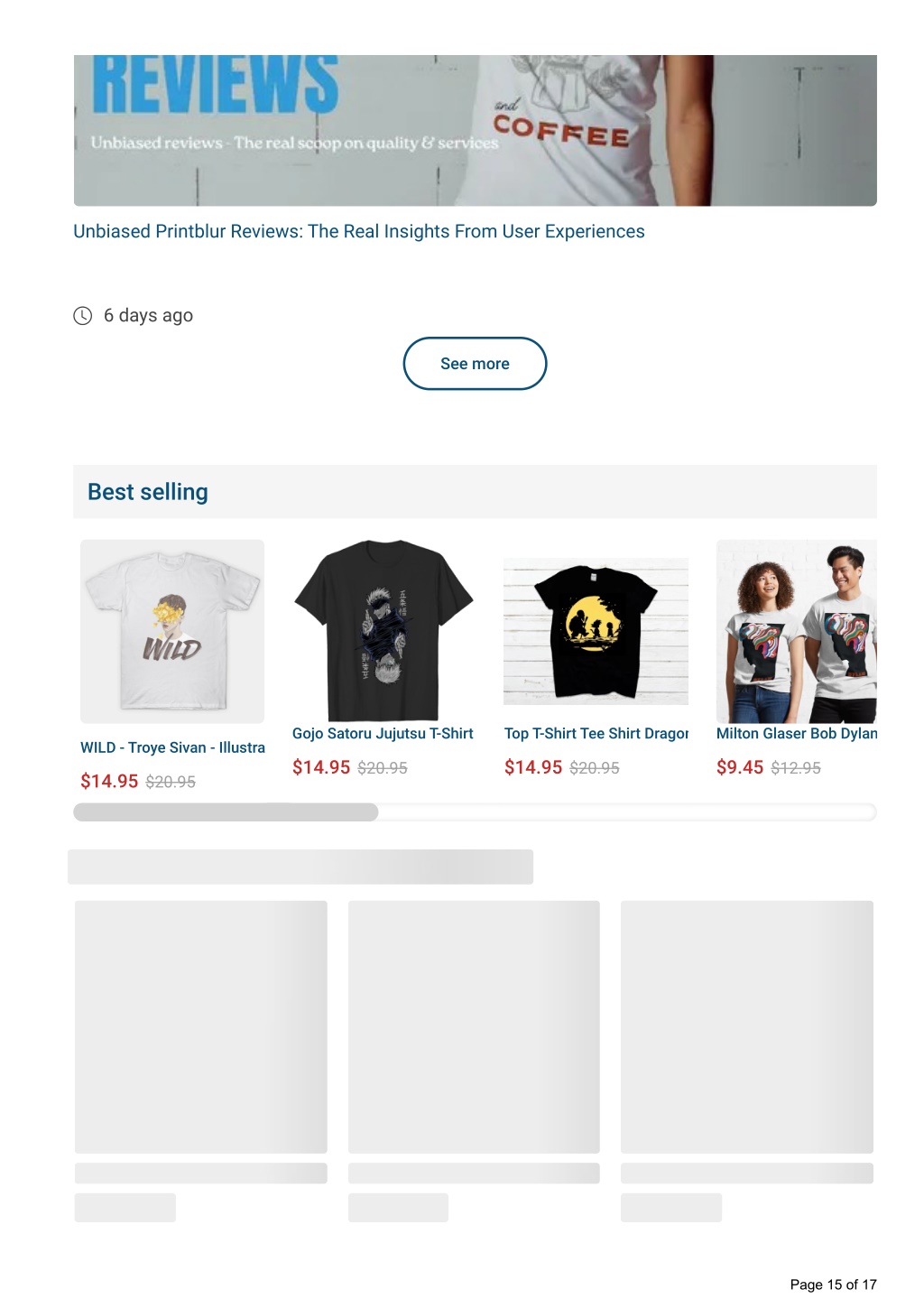Click the clock icon beside 6 days ago
Screen dimensions: 924x1308
(82, 316)
